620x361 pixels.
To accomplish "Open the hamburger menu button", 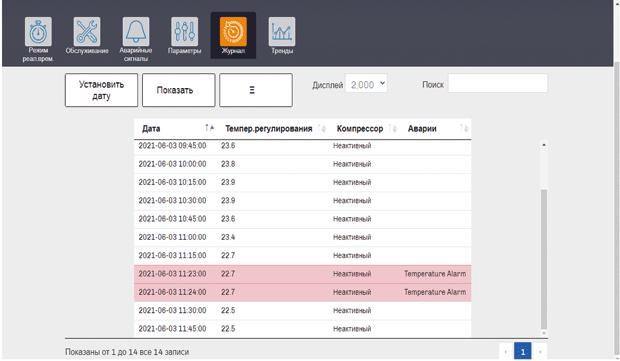I will [256, 90].
